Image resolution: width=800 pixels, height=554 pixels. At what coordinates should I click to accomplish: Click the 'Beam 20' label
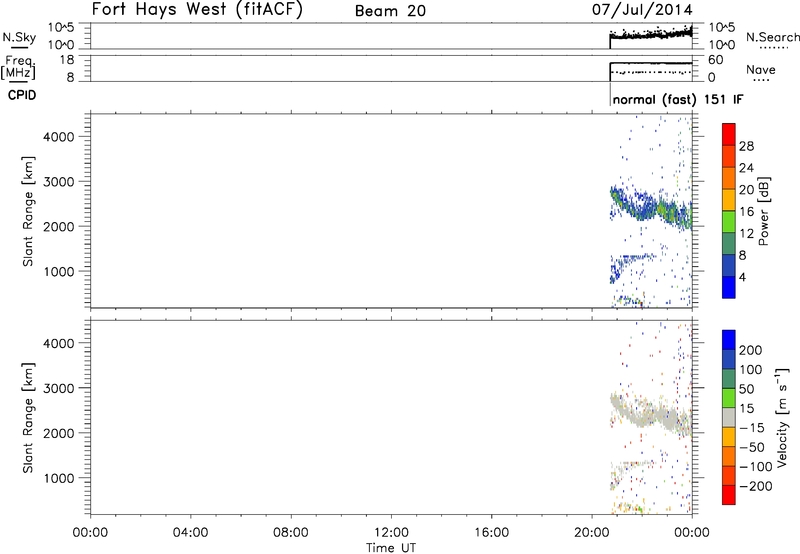[x=390, y=11]
